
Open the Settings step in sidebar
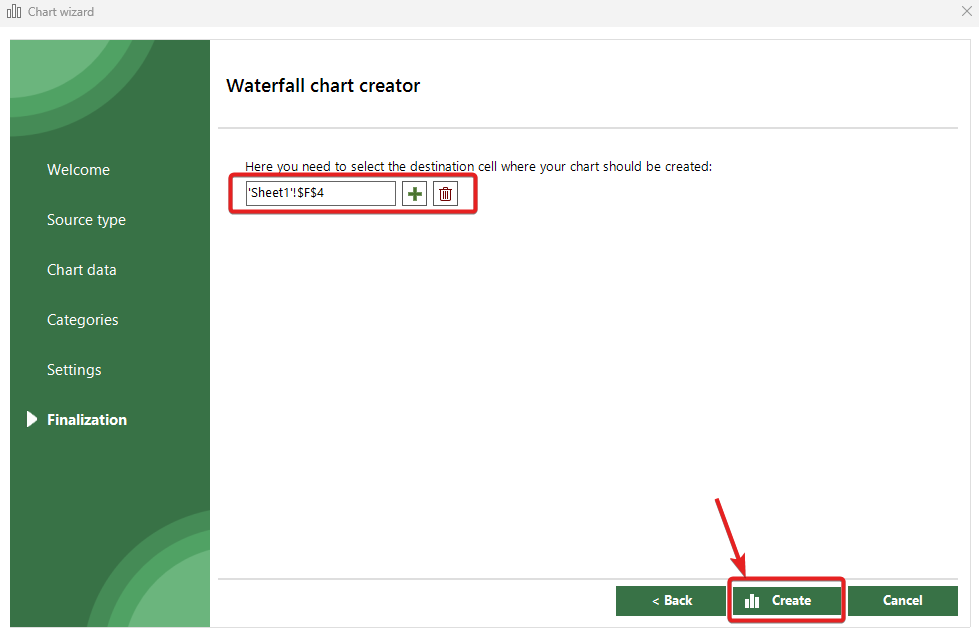(x=74, y=370)
